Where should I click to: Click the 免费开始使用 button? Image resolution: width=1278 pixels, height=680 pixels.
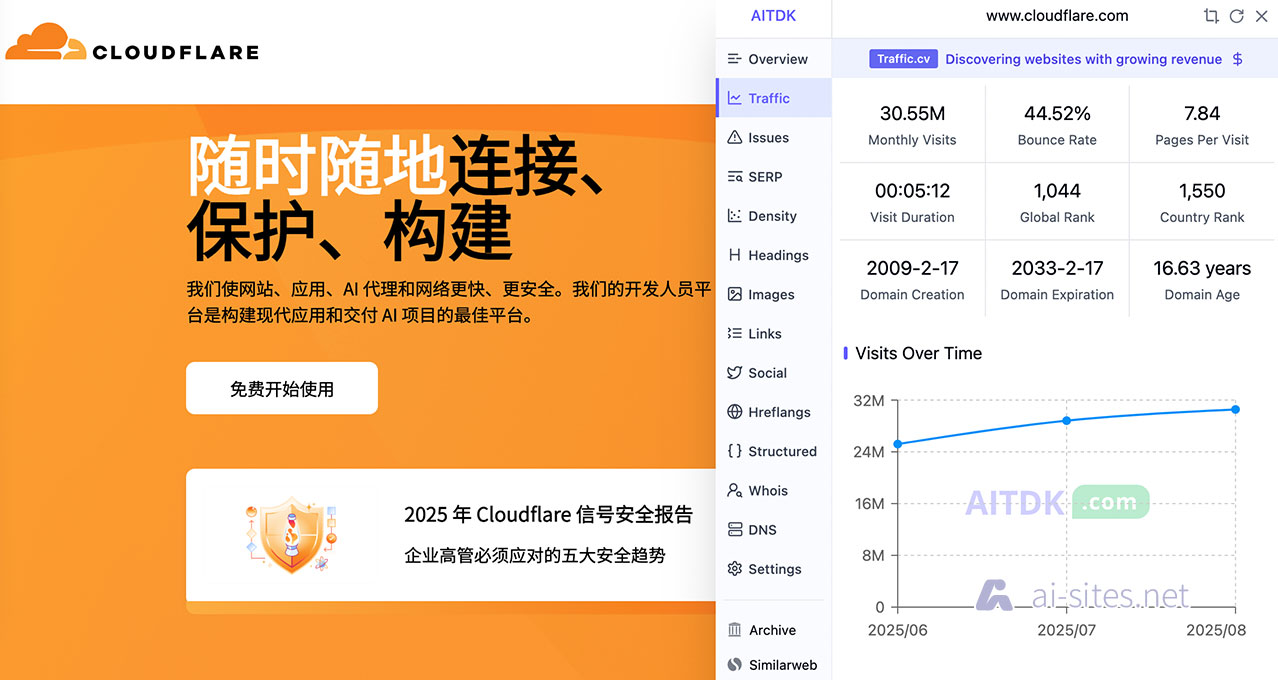pyautogui.click(x=282, y=389)
